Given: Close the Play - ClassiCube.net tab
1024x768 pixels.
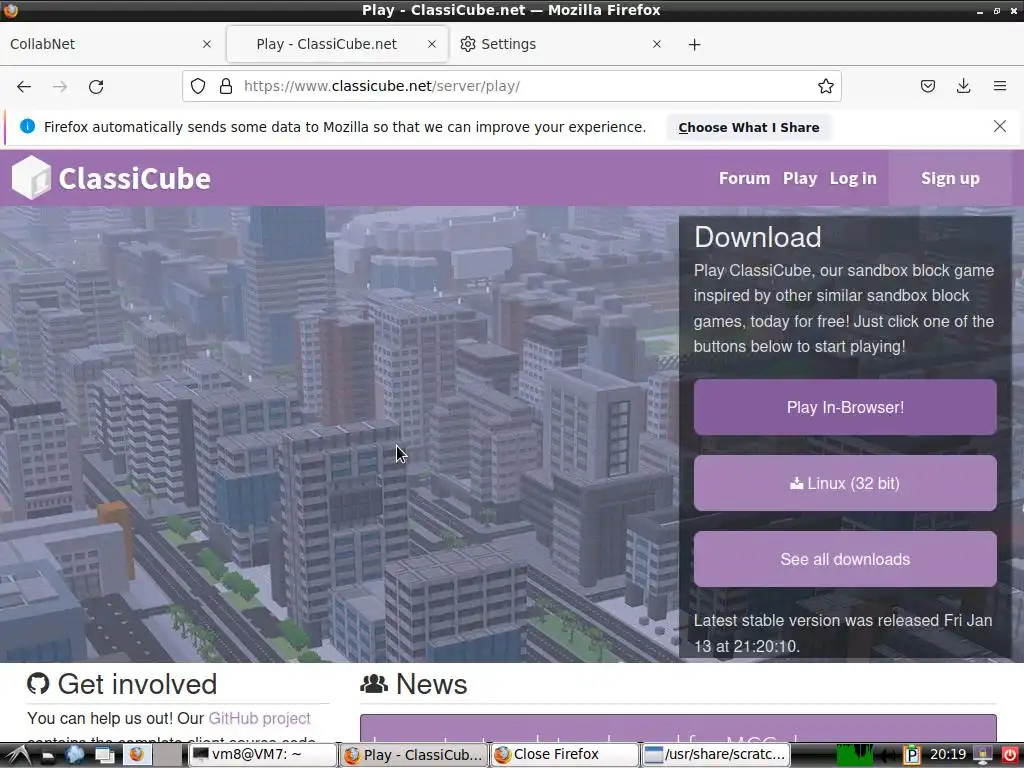Looking at the screenshot, I should point(432,44).
